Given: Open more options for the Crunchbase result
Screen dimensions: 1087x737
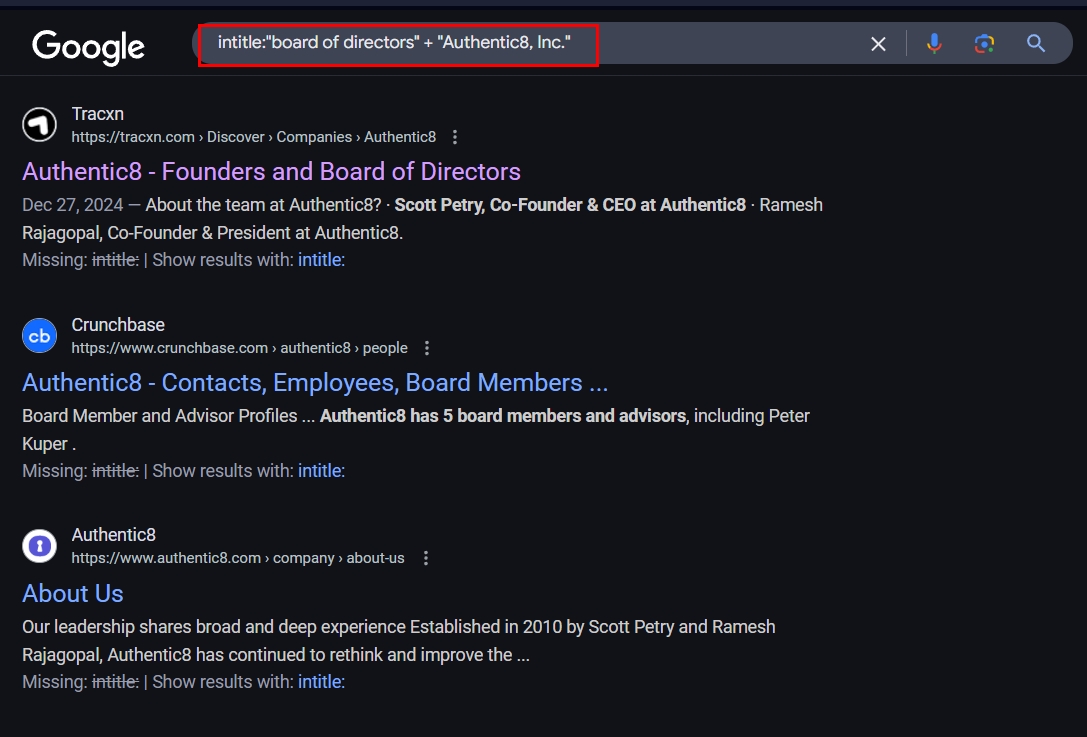Looking at the screenshot, I should click(427, 348).
